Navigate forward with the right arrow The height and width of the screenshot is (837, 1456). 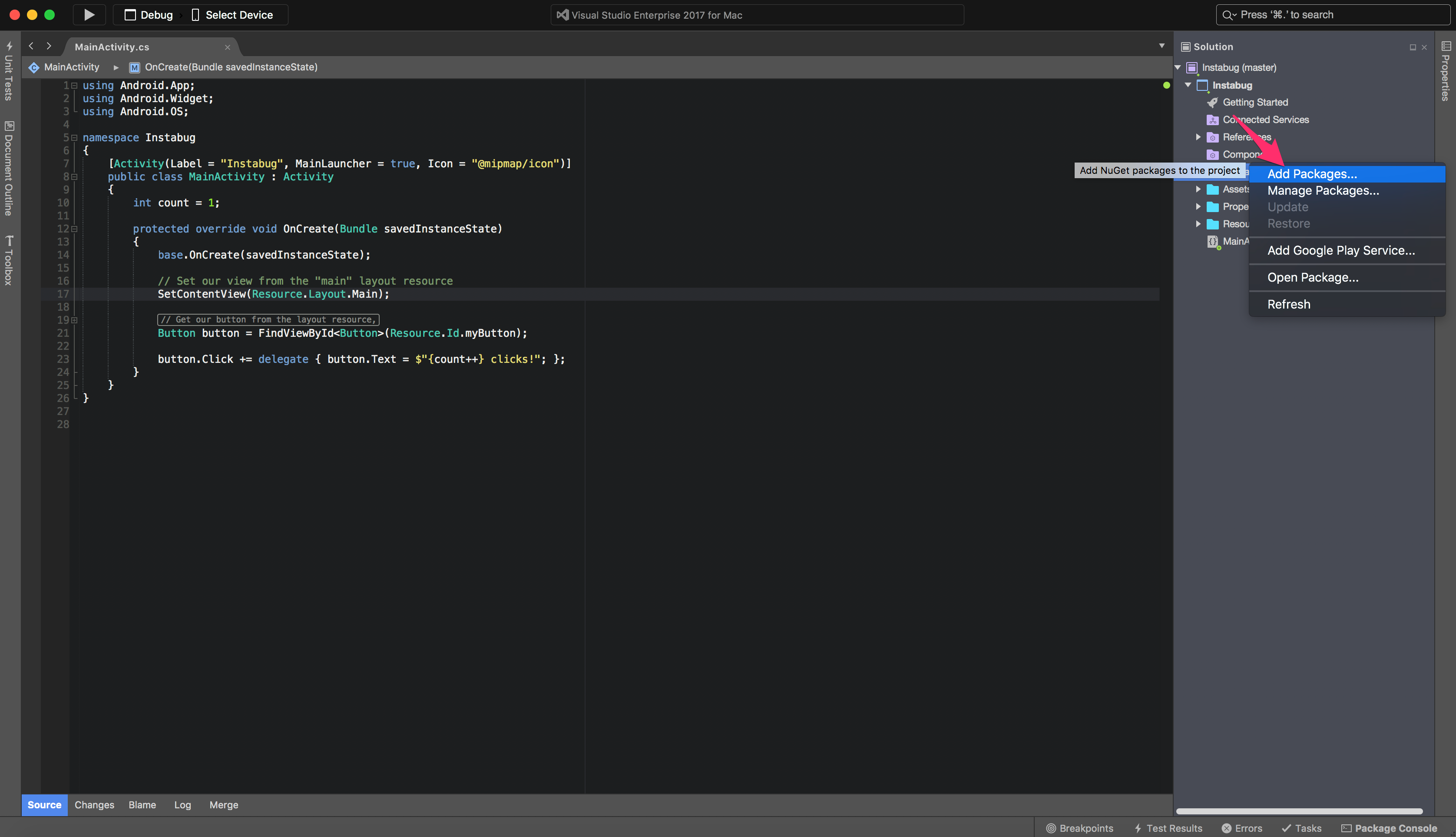(49, 46)
